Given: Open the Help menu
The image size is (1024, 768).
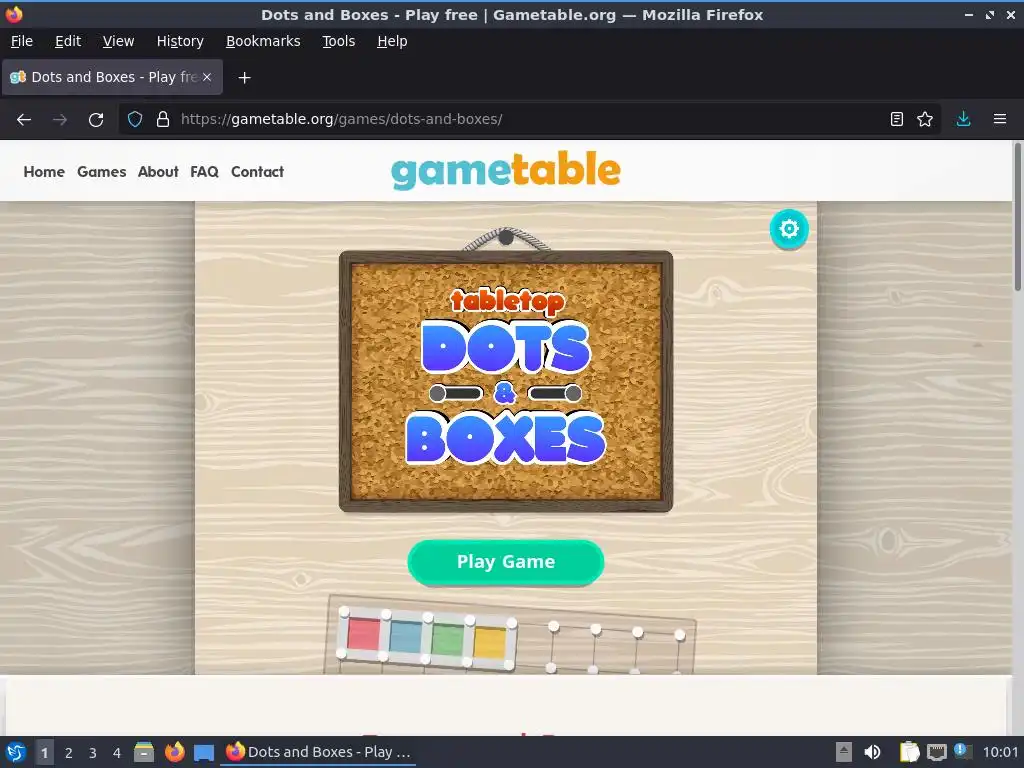Looking at the screenshot, I should pos(392,41).
